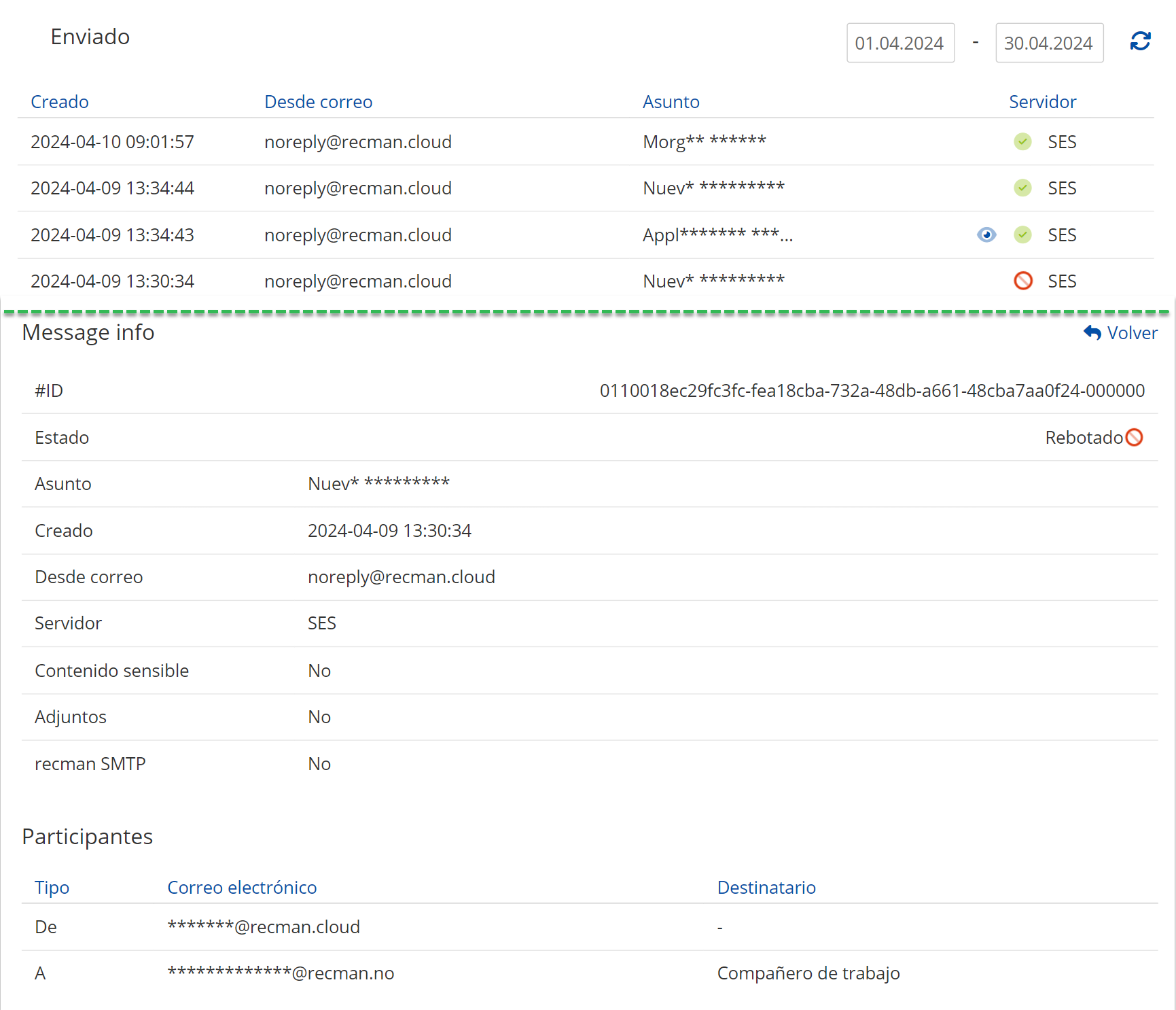Click the Volver back arrow icon
Viewport: 1176px width, 1010px height.
(1092, 332)
